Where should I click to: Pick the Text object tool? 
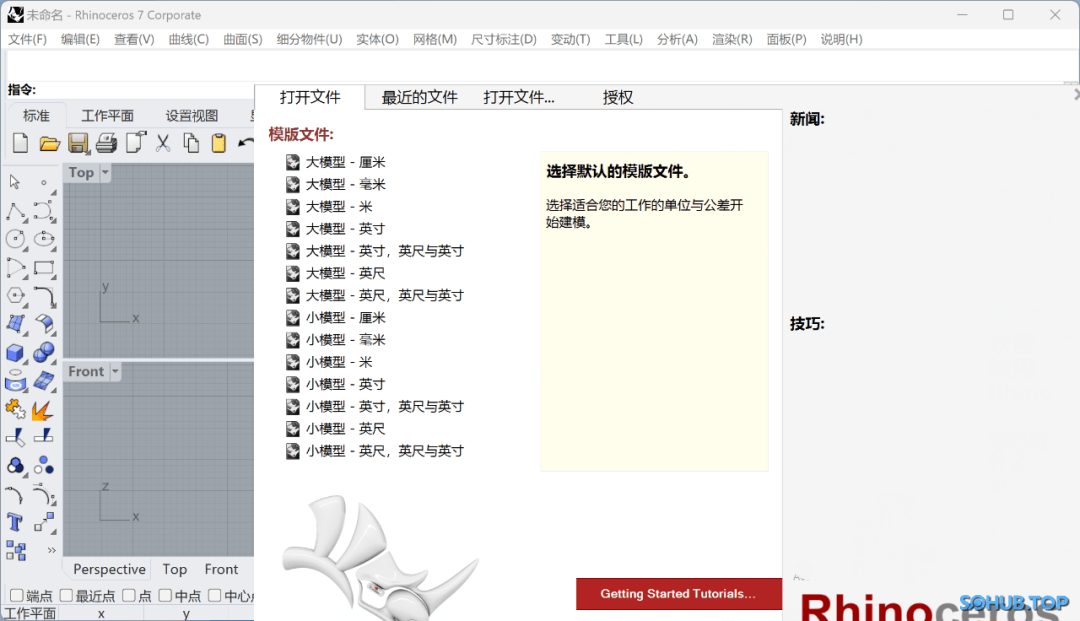pos(16,522)
